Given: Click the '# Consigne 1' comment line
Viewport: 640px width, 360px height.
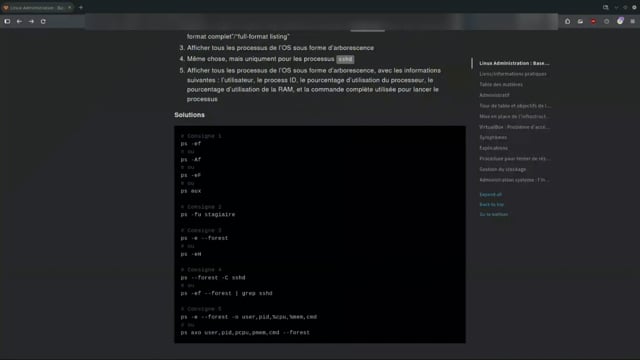Looking at the screenshot, I should tap(201, 136).
